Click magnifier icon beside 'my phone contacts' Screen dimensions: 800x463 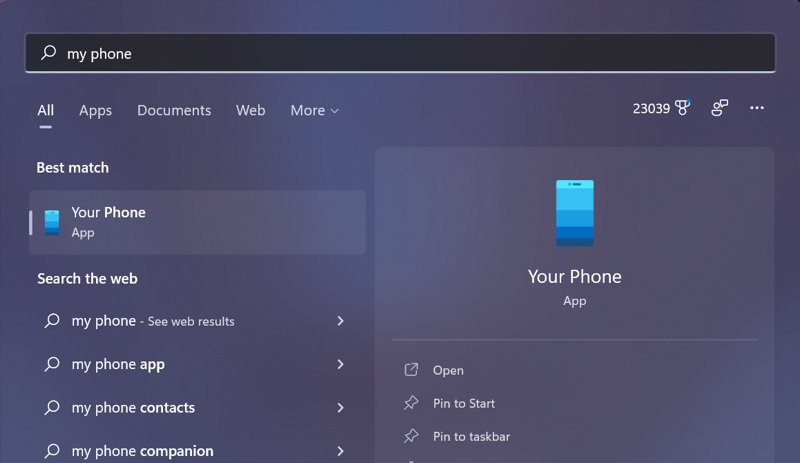coord(52,407)
